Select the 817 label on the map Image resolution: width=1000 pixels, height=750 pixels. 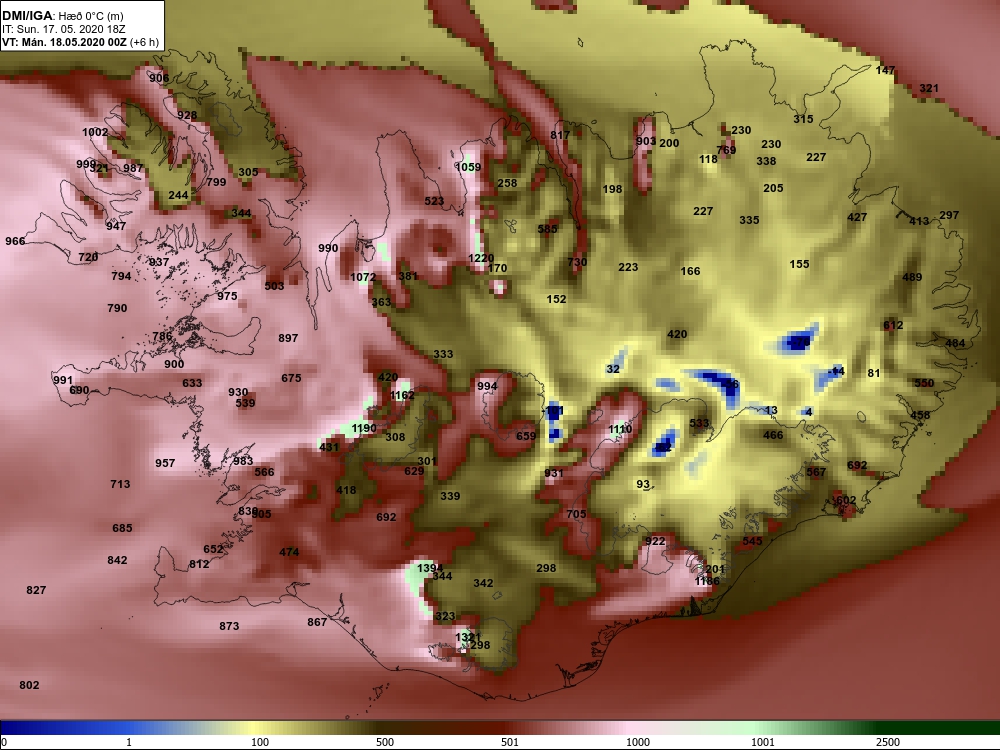(560, 135)
